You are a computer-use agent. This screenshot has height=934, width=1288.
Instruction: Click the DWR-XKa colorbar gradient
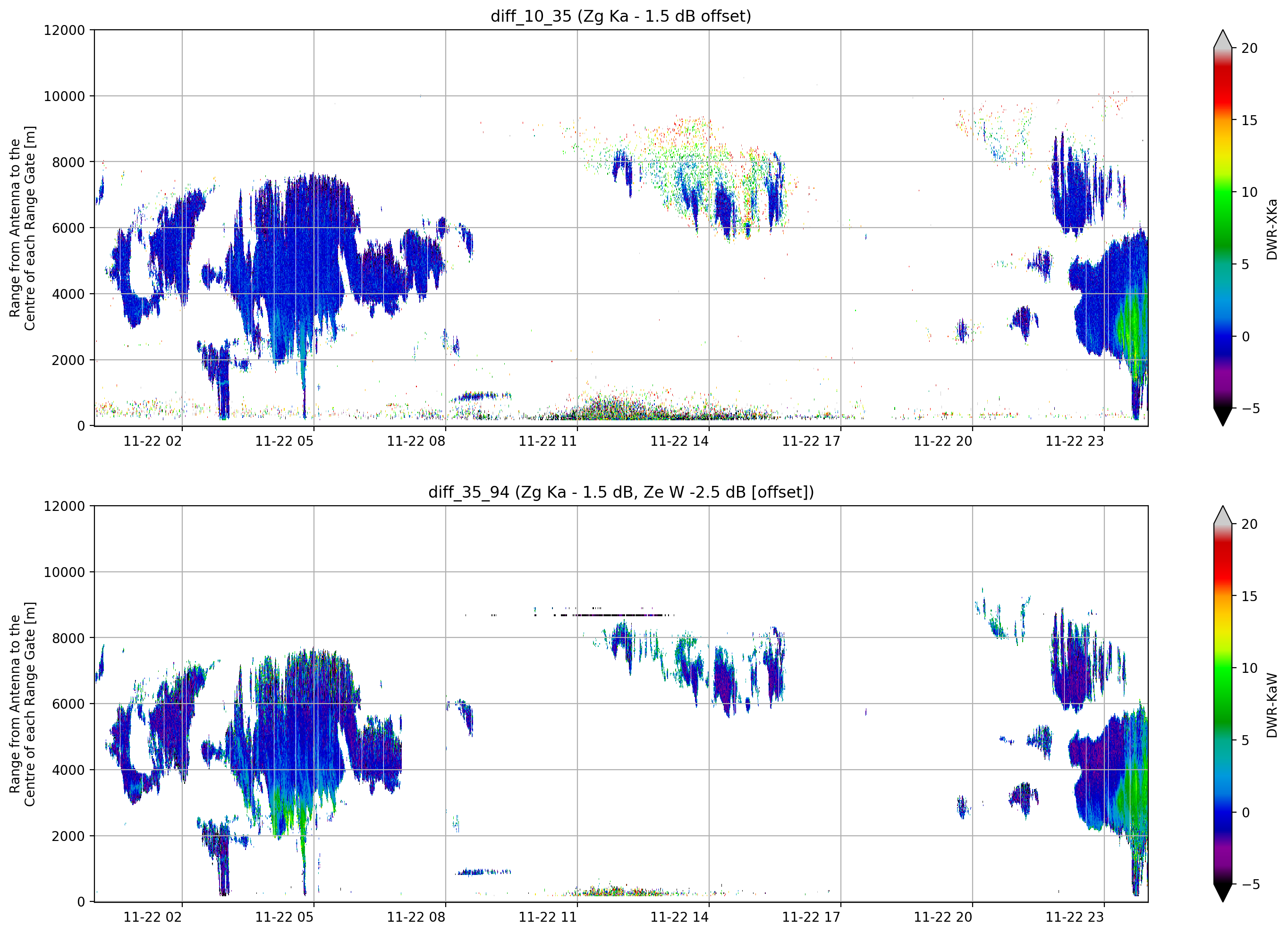[1223, 228]
